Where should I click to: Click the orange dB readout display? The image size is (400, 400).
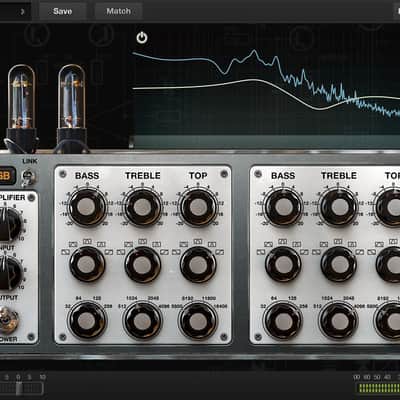pos(6,176)
